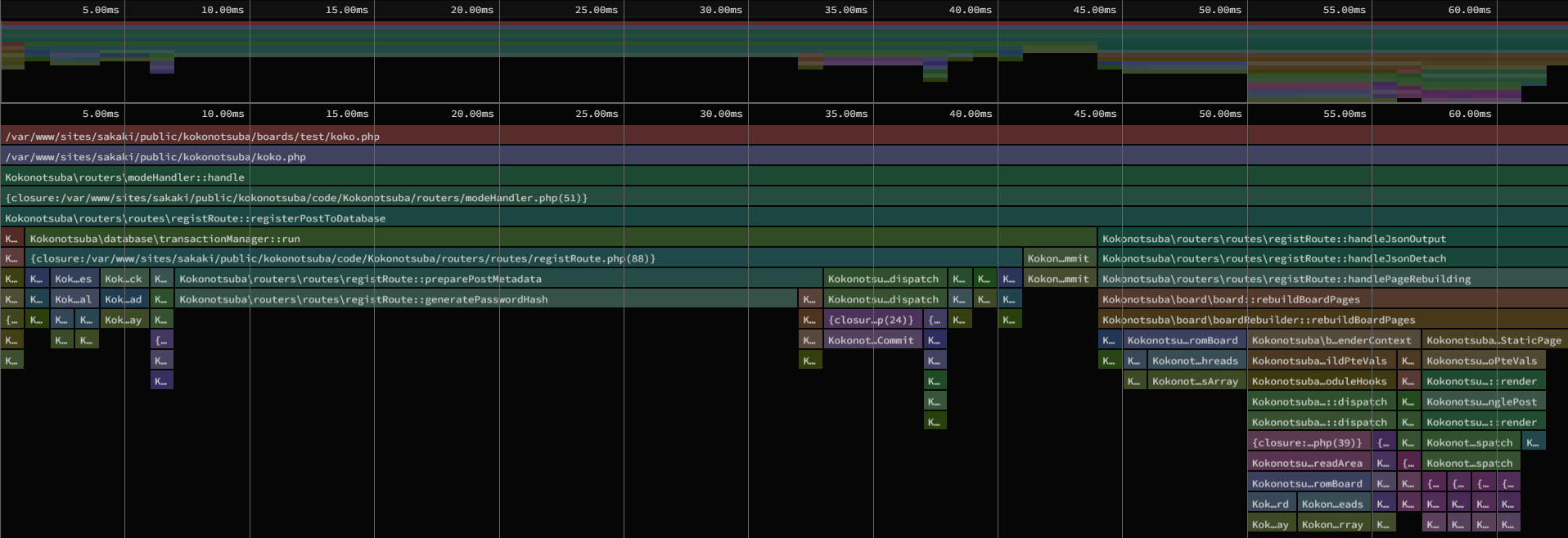Select the {closure:…php(39)} frame
1568x538 pixels.
[x=1309, y=442]
